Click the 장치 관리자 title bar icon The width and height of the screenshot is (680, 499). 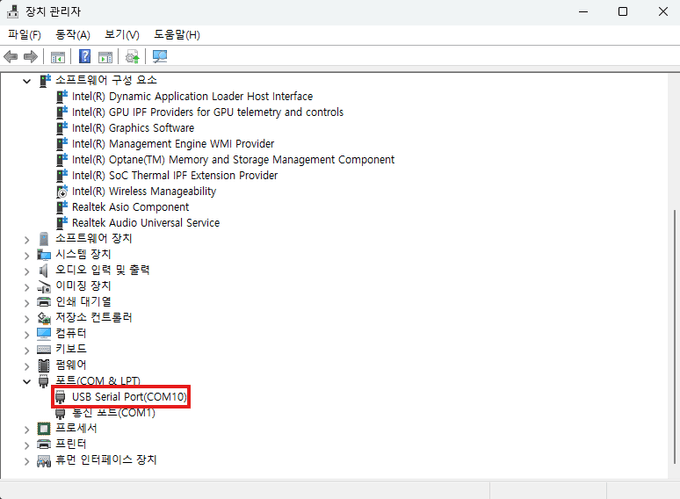tap(13, 11)
